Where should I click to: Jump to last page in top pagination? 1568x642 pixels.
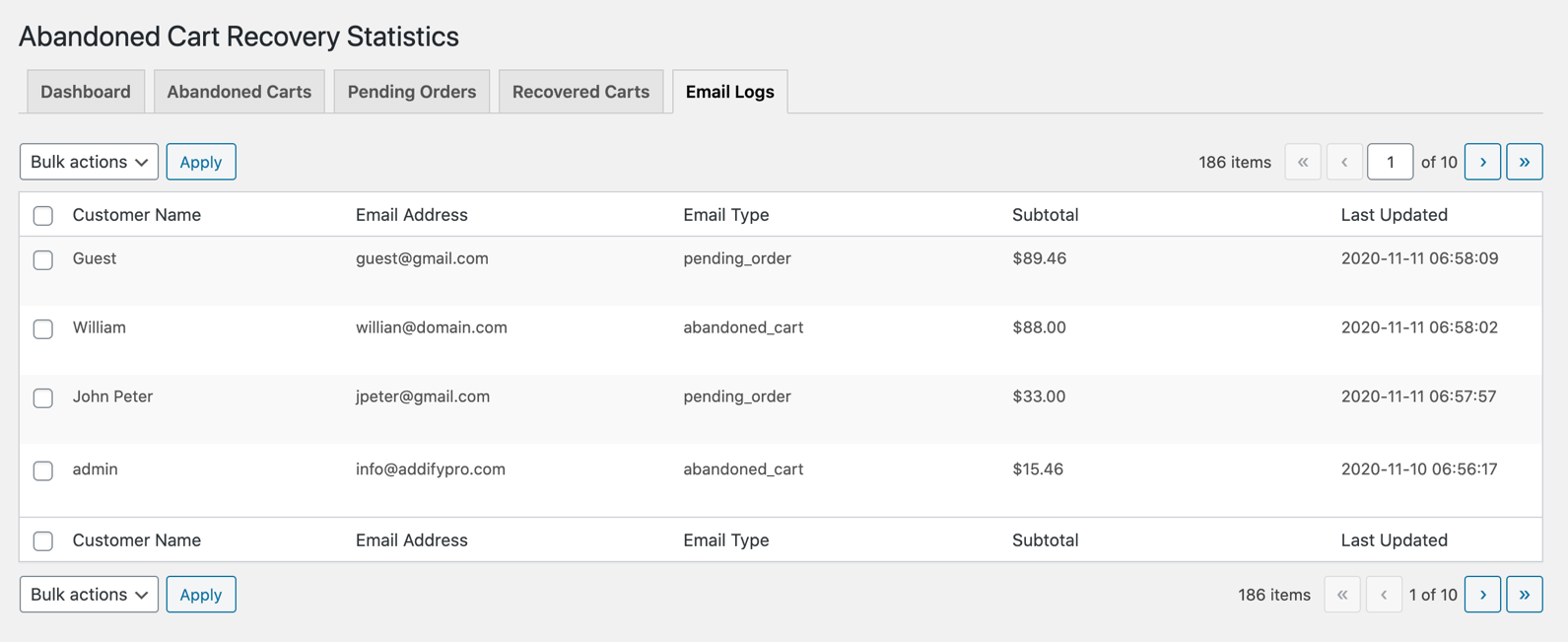tap(1524, 162)
